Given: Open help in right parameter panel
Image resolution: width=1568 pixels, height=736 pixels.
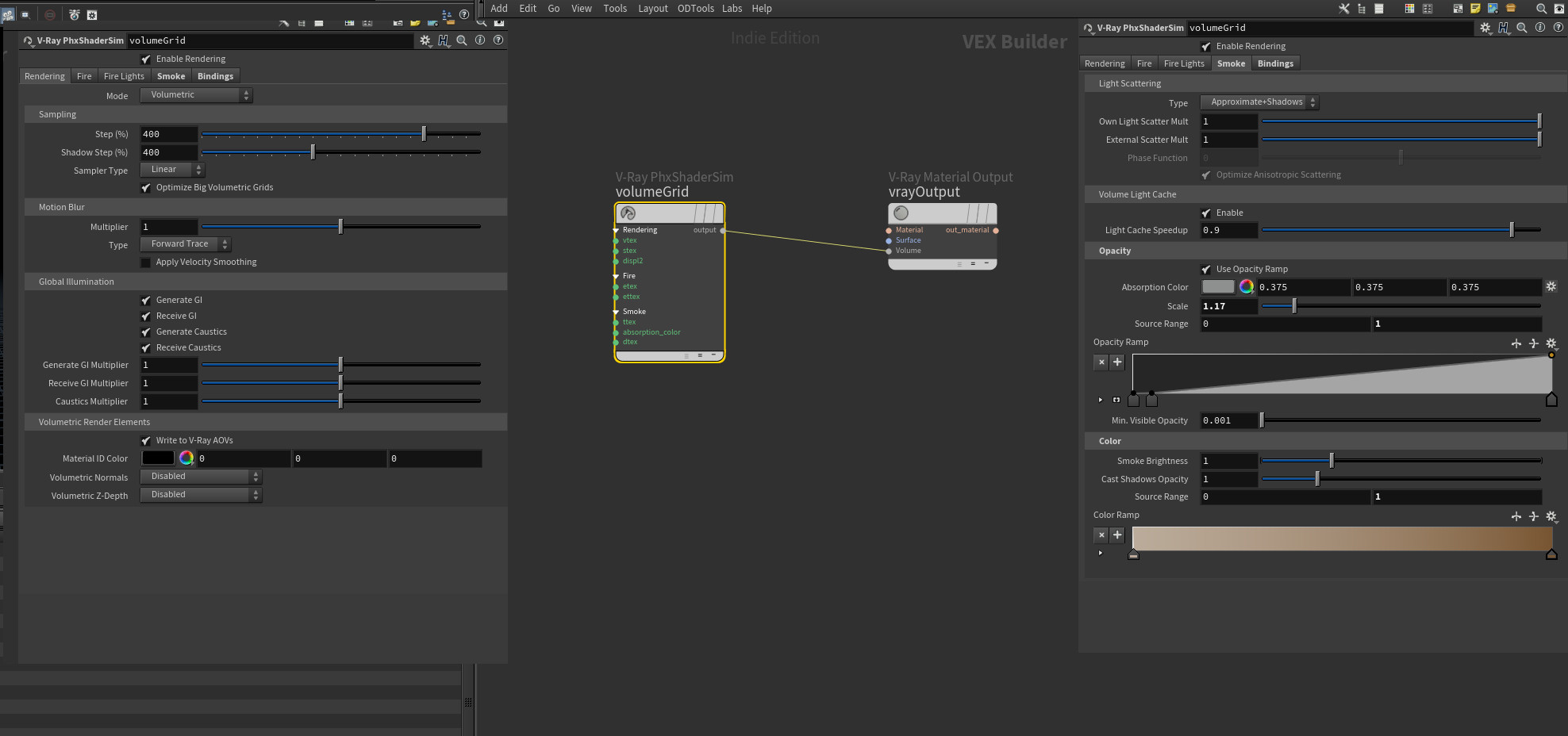Looking at the screenshot, I should pyautogui.click(x=1558, y=27).
